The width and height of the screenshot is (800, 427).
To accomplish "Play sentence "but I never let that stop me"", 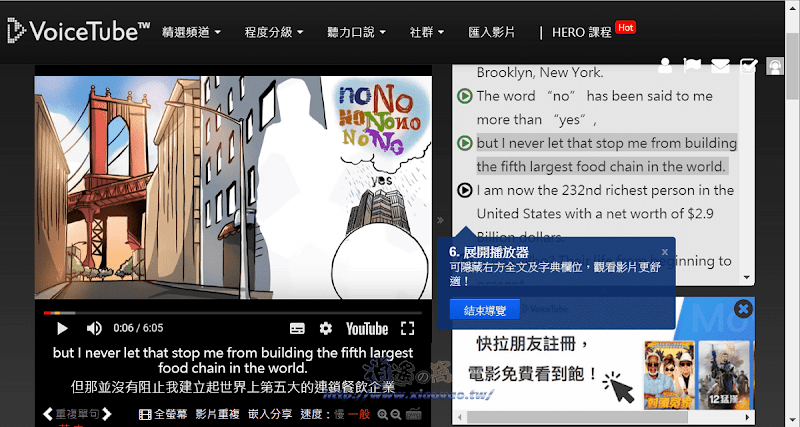I will [x=464, y=143].
